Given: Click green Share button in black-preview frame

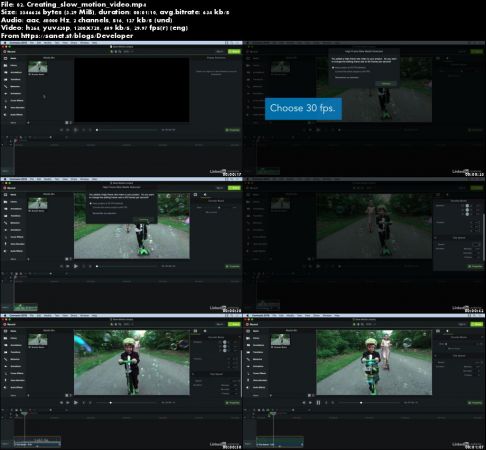Looking at the screenshot, I should point(234,51).
